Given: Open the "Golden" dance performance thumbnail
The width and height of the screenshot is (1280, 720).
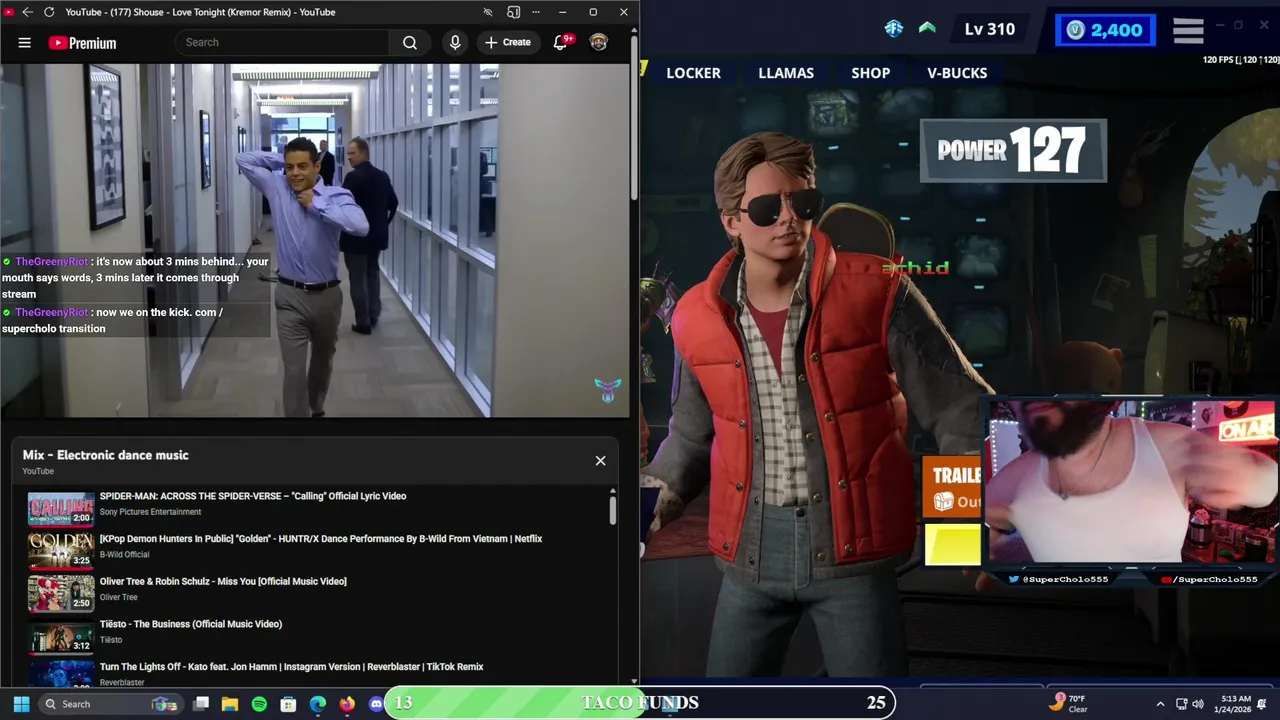Looking at the screenshot, I should (x=60, y=551).
